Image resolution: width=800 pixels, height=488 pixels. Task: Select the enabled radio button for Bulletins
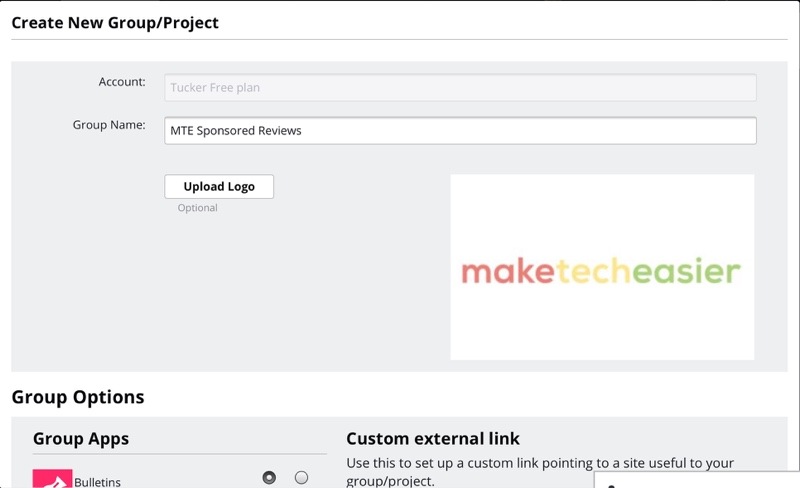(x=269, y=478)
